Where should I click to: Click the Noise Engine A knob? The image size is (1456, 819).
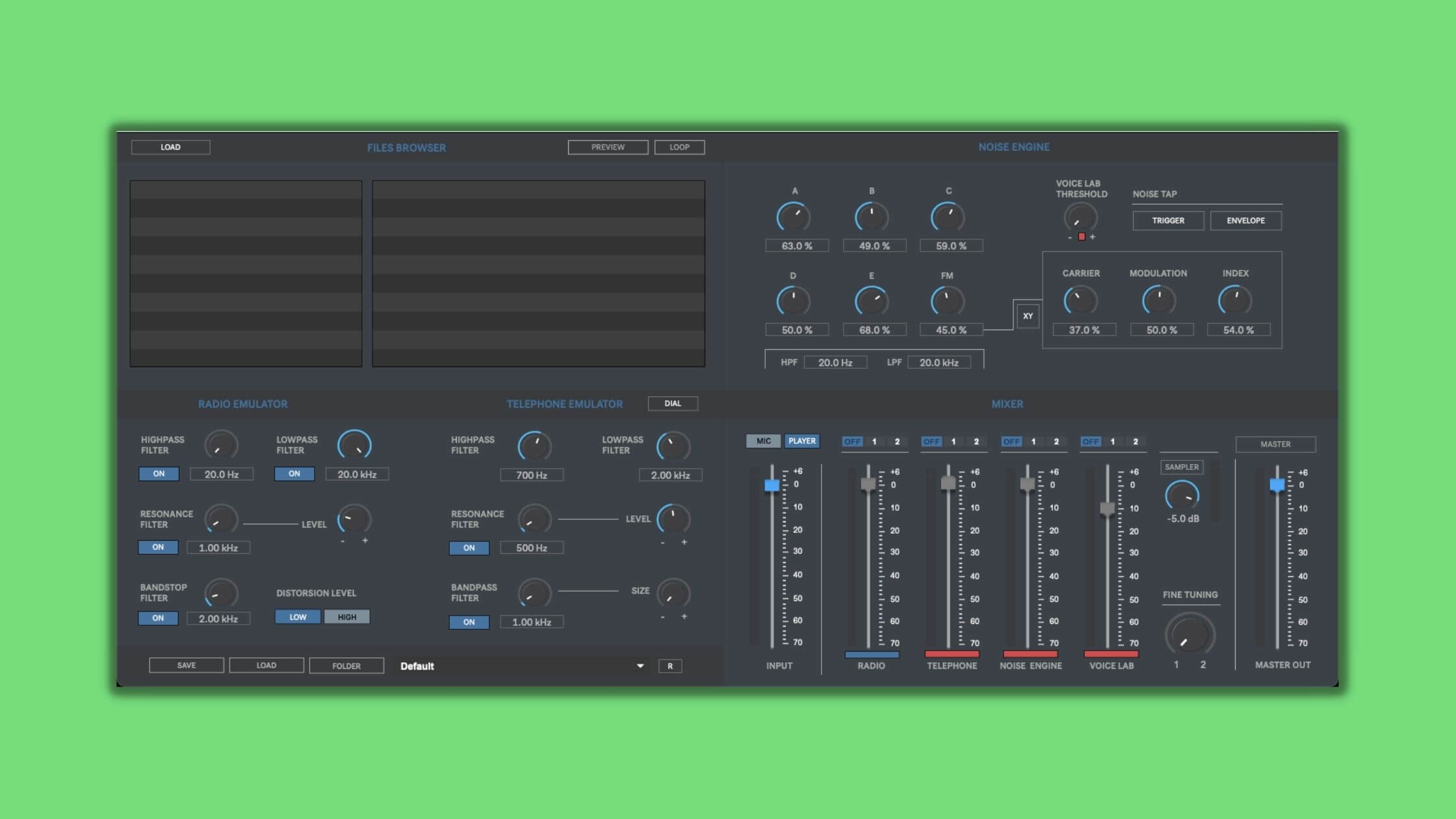pyautogui.click(x=794, y=217)
